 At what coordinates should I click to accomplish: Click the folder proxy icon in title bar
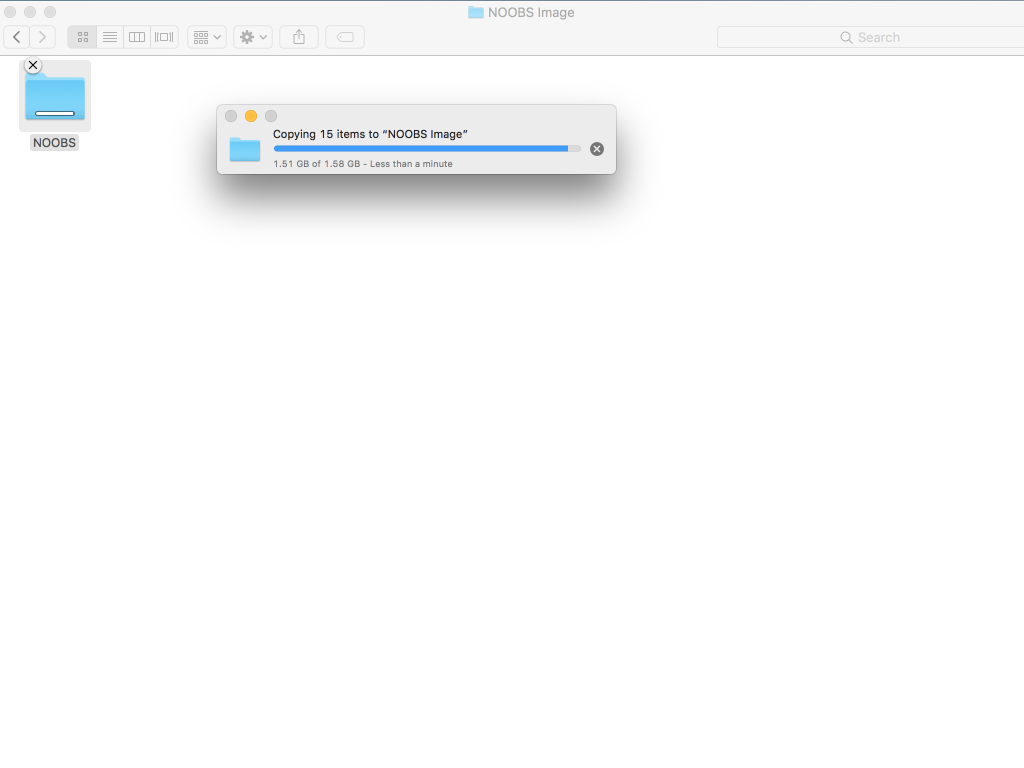click(x=476, y=13)
